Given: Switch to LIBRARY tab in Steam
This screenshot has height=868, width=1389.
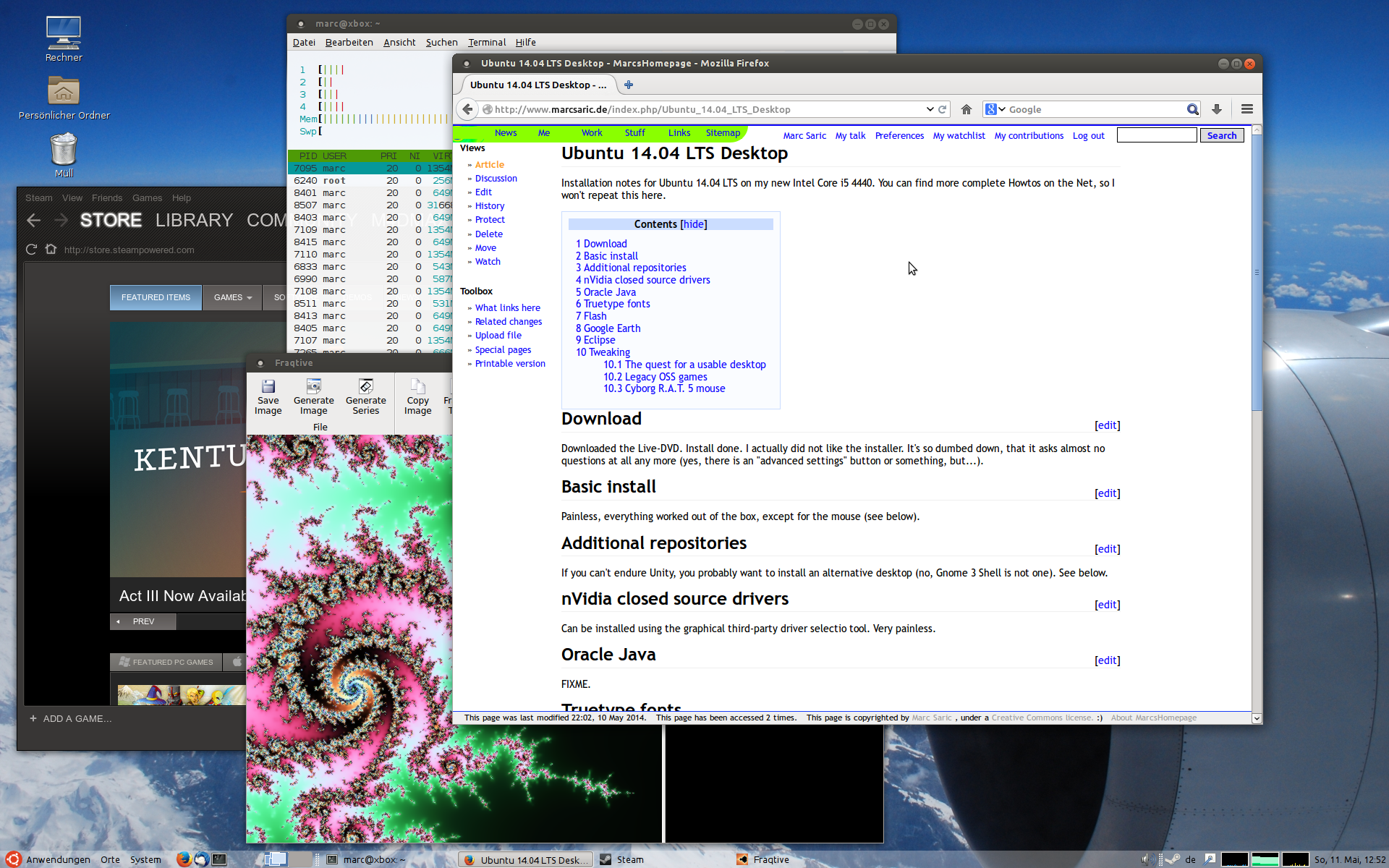Looking at the screenshot, I should coord(194,220).
